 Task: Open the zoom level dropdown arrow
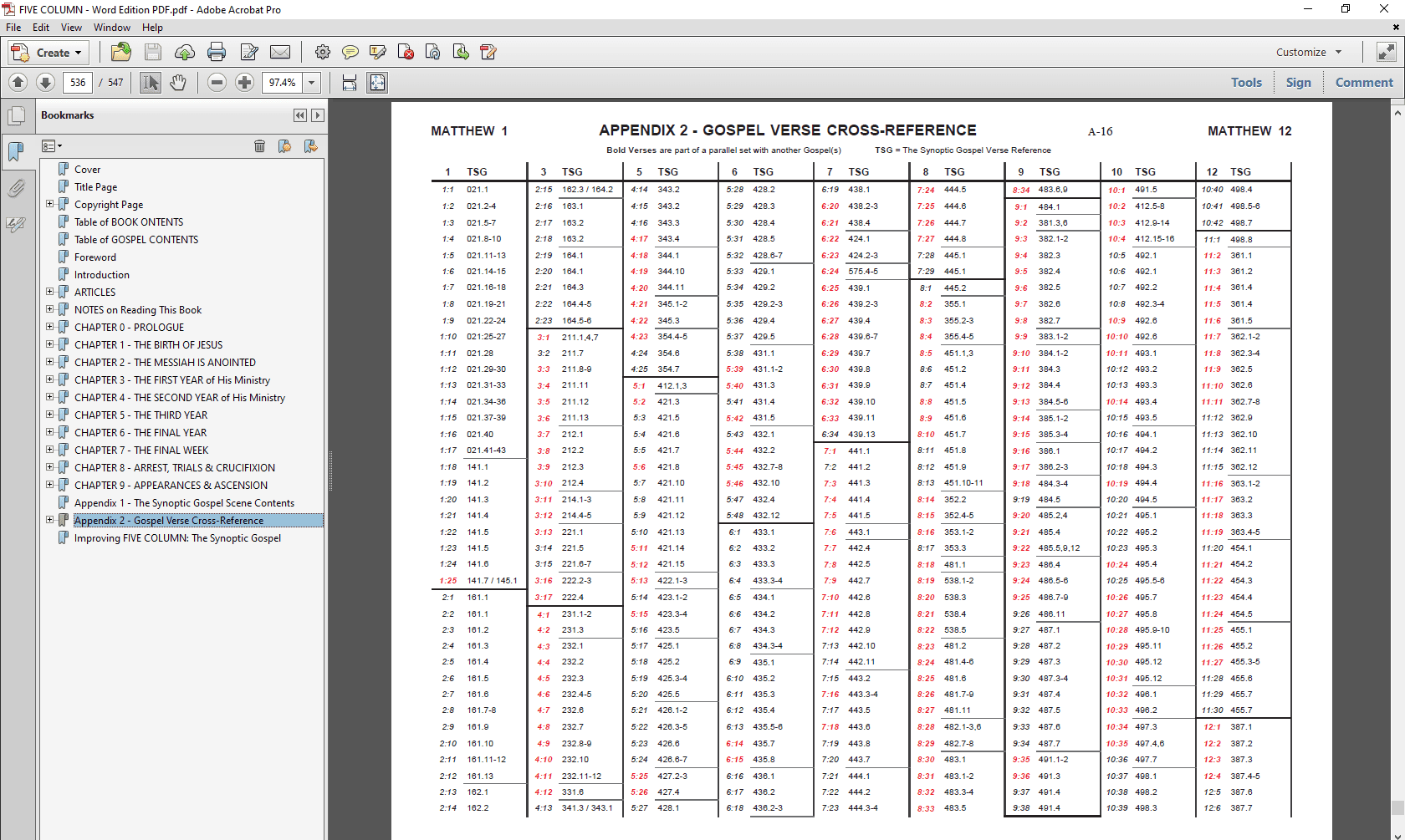coord(312,82)
